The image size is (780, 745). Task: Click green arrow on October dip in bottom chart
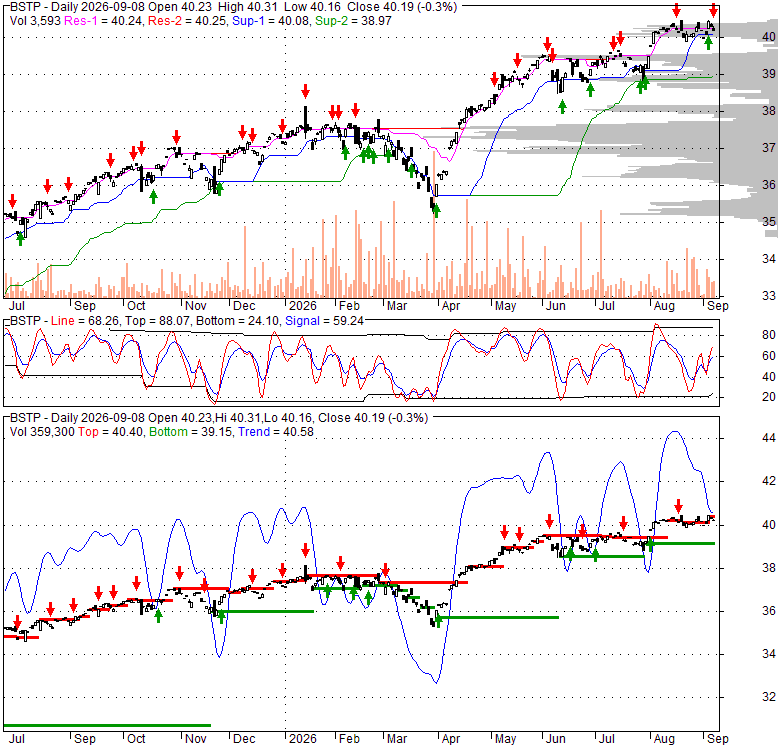158,616
